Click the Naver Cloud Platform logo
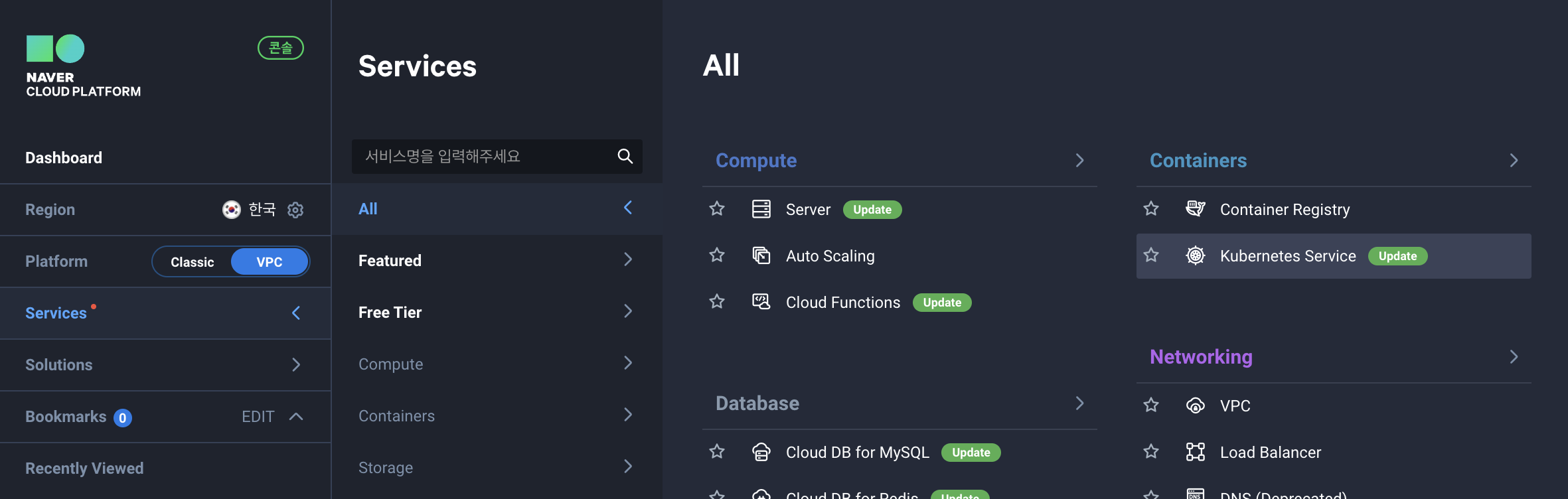The width and height of the screenshot is (1568, 499). tap(83, 66)
